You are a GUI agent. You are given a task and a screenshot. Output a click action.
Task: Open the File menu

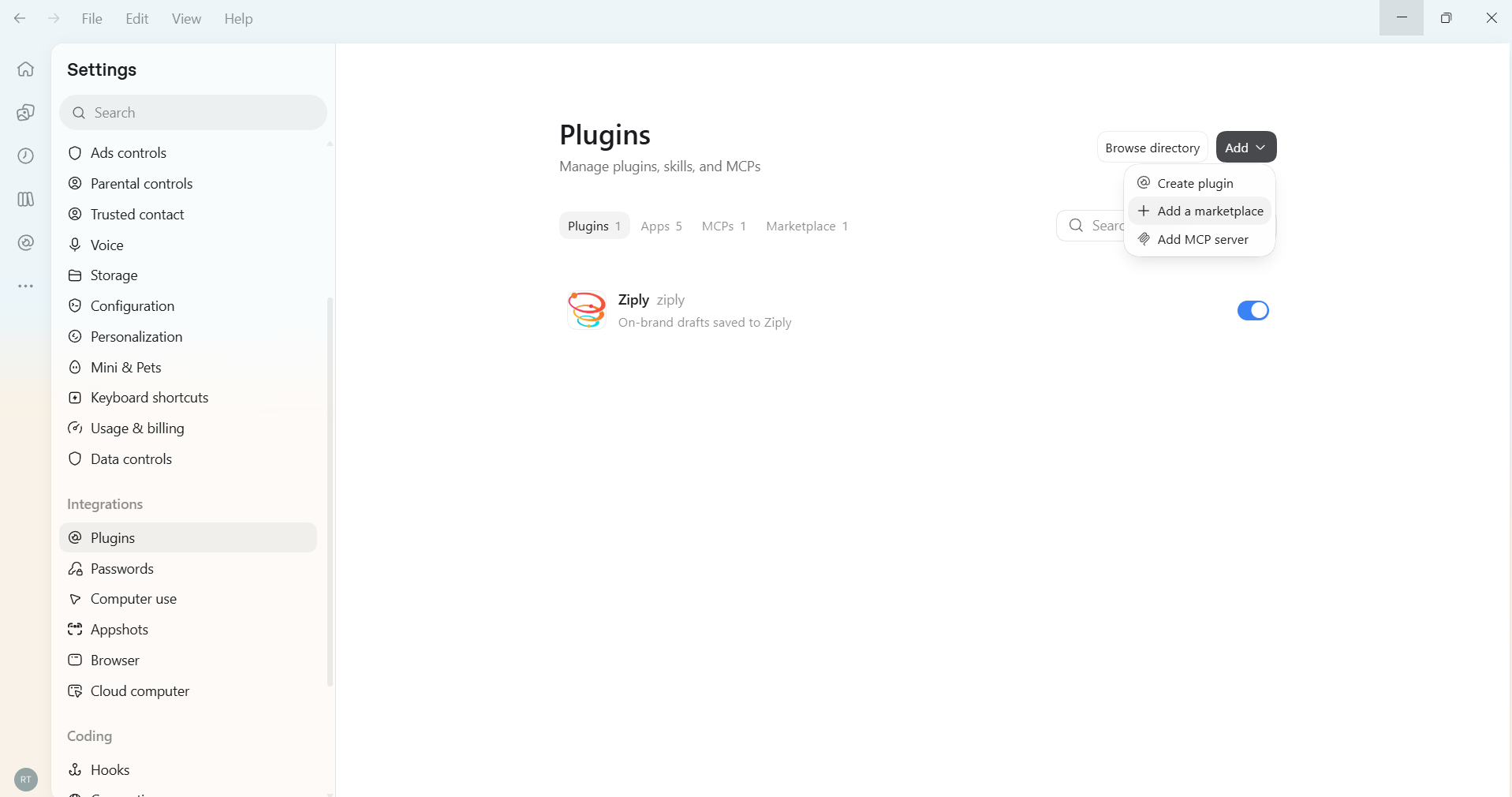pos(91,18)
